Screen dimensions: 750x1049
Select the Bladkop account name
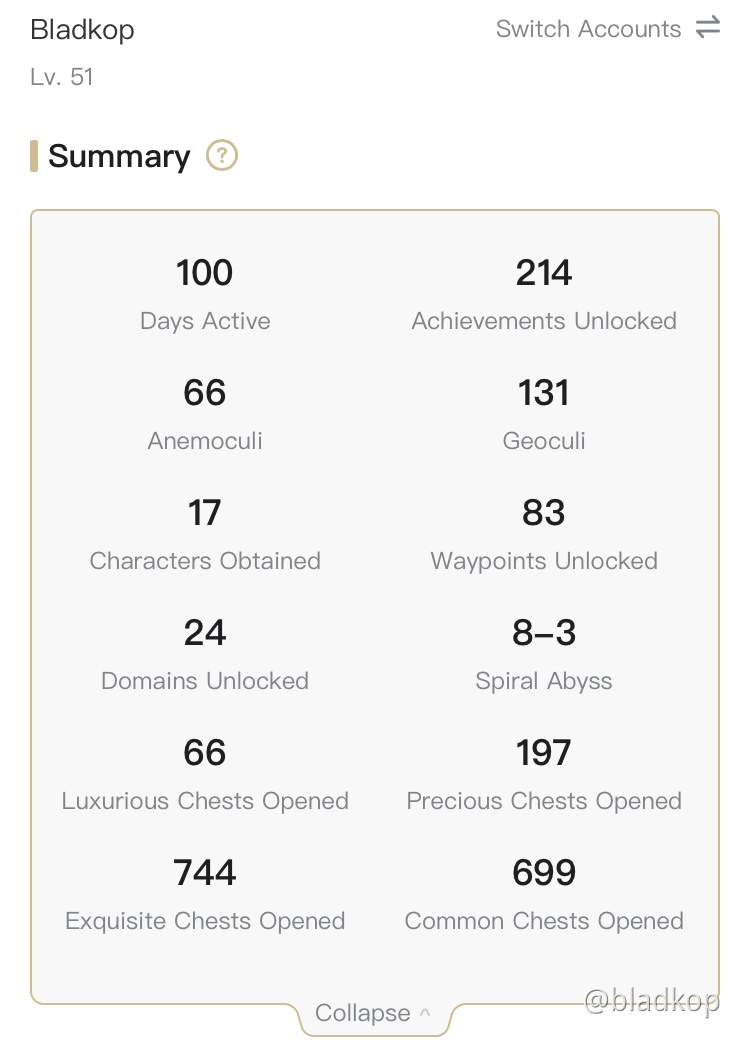[x=82, y=29]
